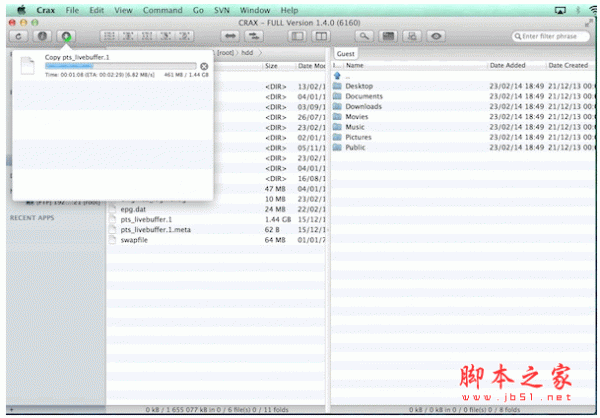This screenshot has width=600, height=418.
Task: Select the epg.dat file
Action: pyautogui.click(x=133, y=209)
